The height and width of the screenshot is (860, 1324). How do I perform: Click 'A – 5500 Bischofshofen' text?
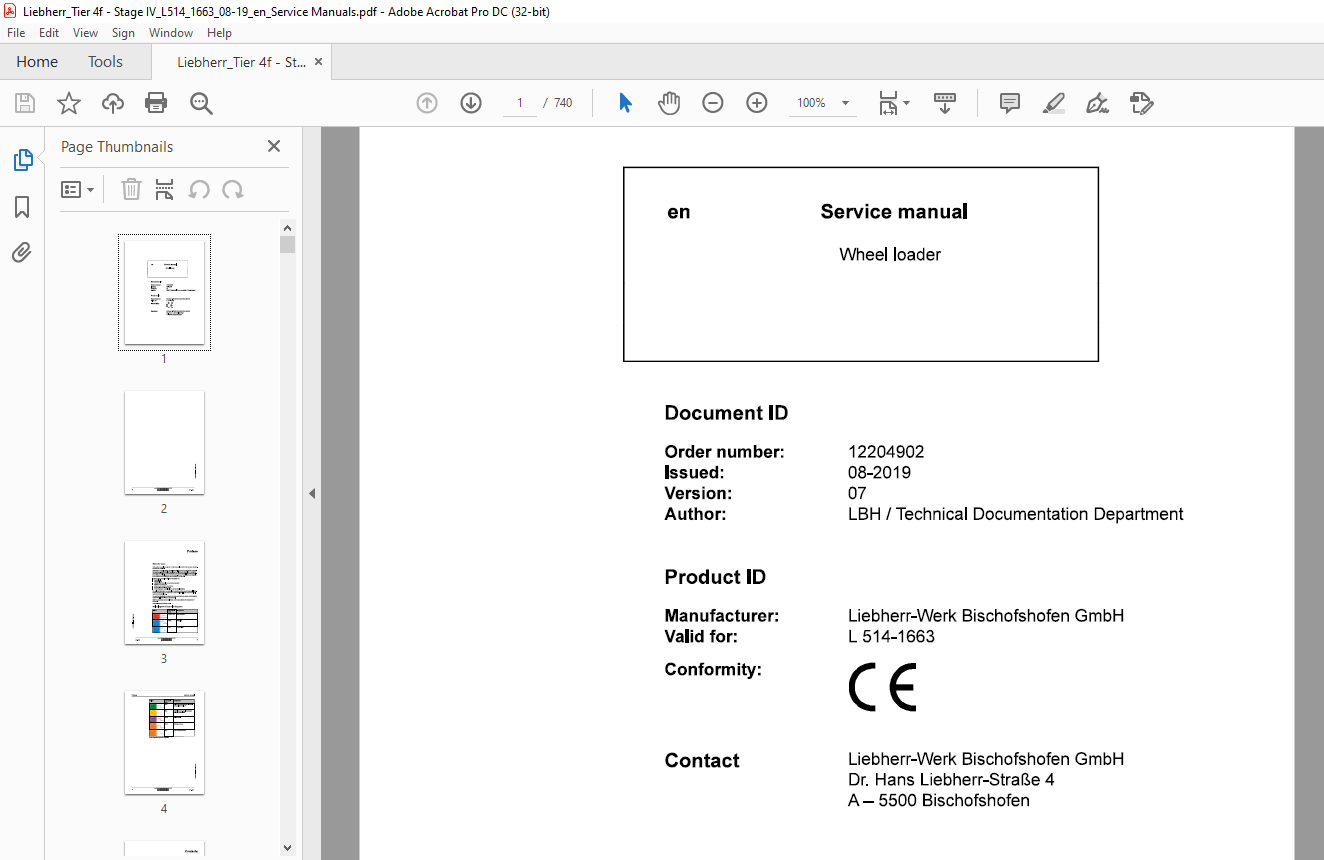click(939, 801)
